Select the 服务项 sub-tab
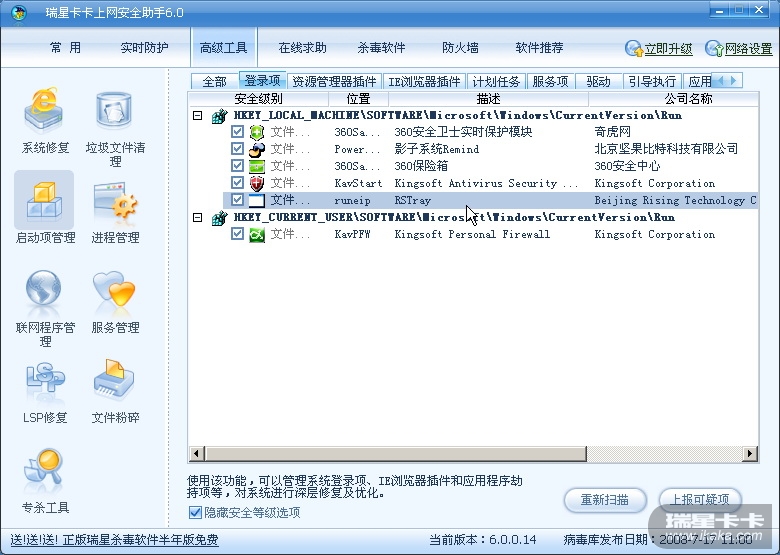Image resolution: width=780 pixels, height=555 pixels. (550, 81)
